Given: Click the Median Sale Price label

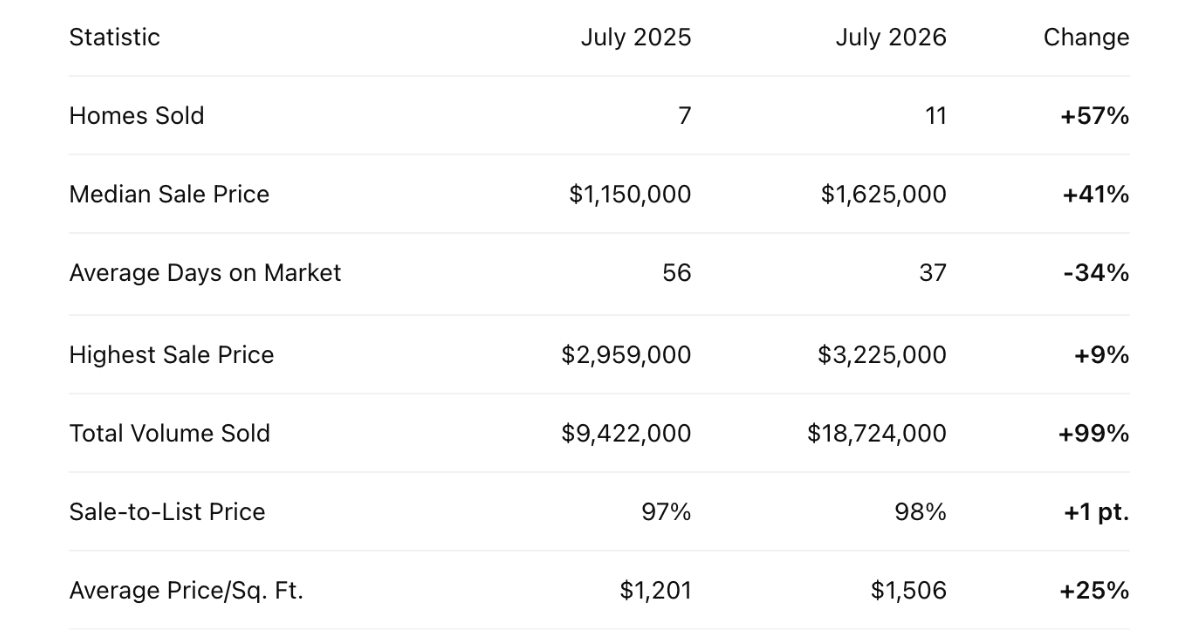Looking at the screenshot, I should (x=169, y=194).
